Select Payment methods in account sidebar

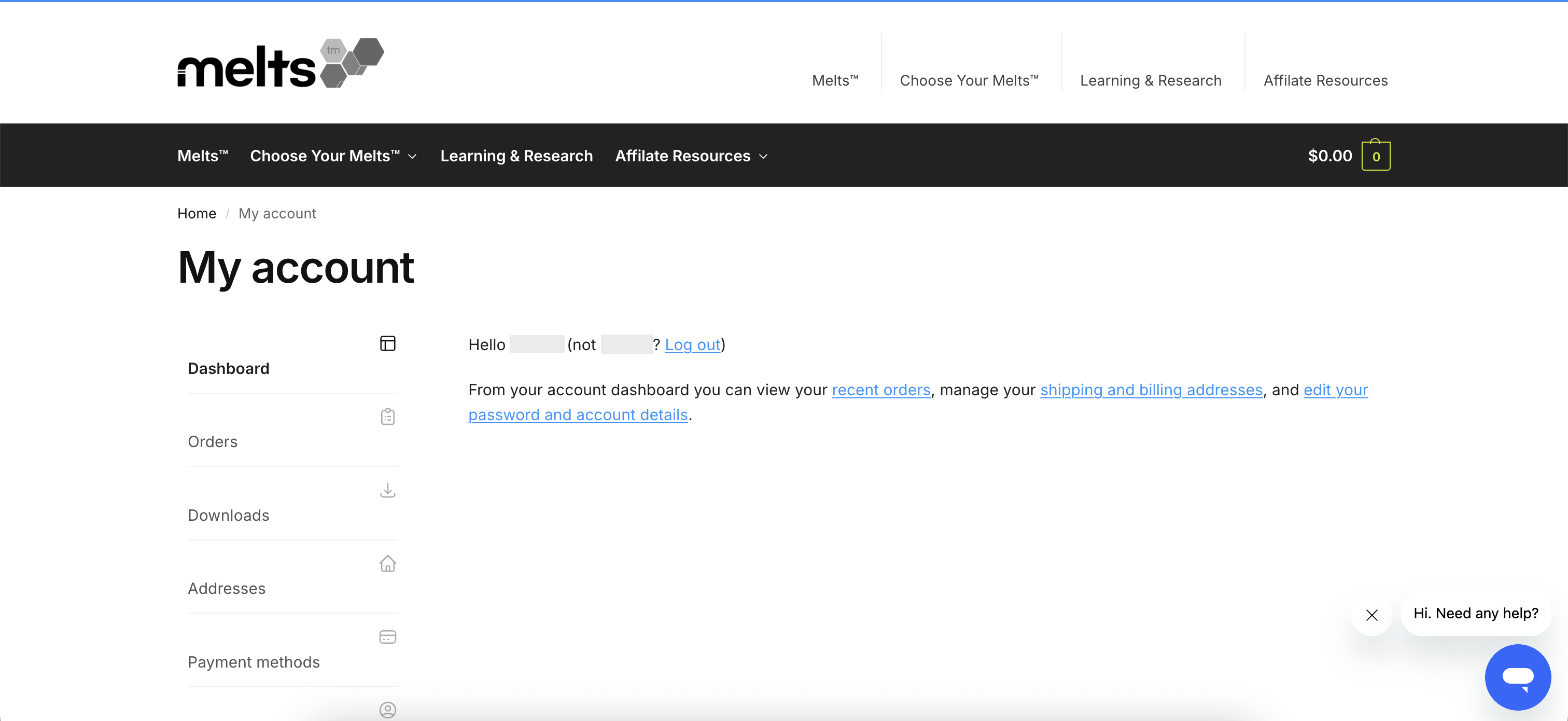click(x=253, y=662)
